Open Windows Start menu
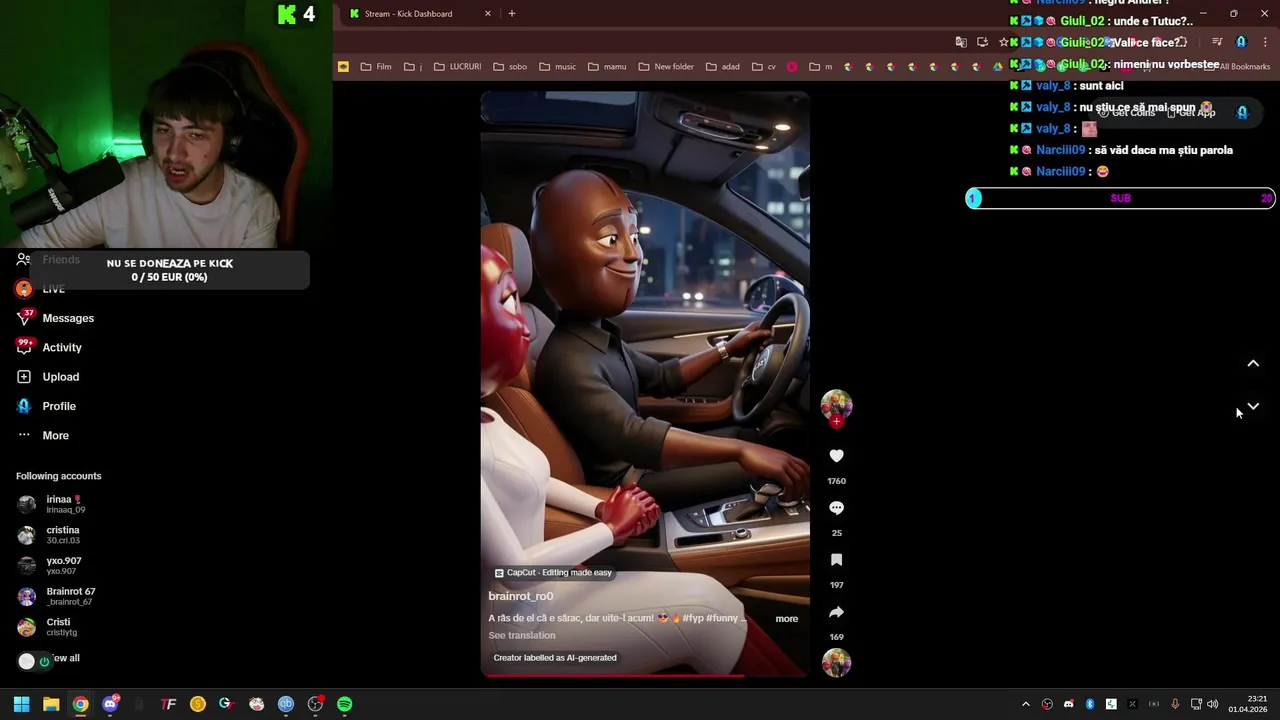The image size is (1280, 720). pyautogui.click(x=21, y=704)
